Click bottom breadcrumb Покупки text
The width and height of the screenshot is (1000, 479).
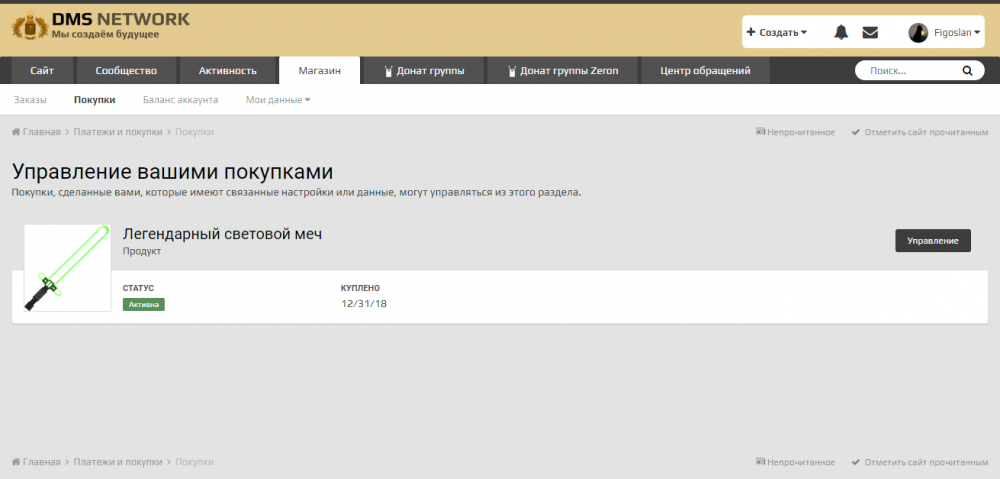click(x=195, y=462)
